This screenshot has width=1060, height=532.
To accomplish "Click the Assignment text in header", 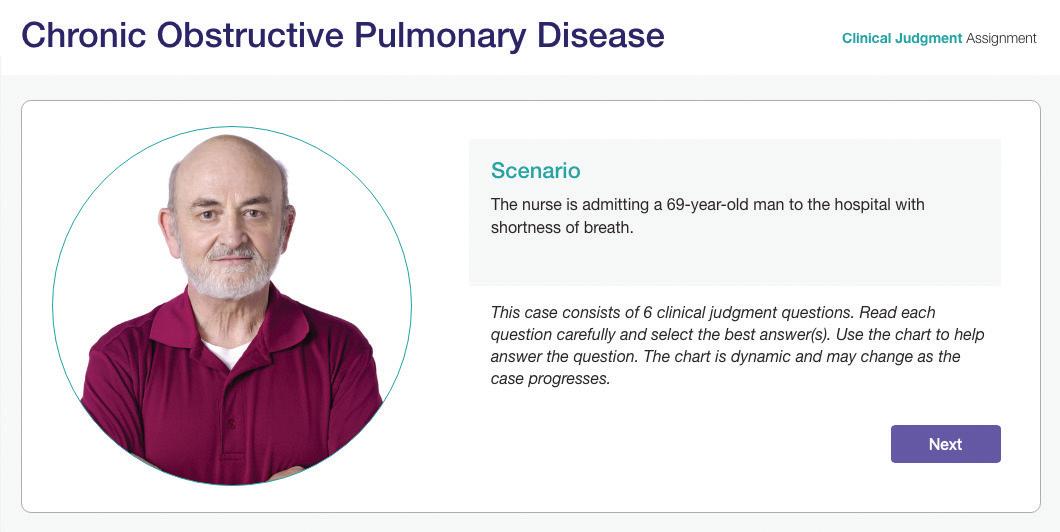I will tap(1002, 38).
